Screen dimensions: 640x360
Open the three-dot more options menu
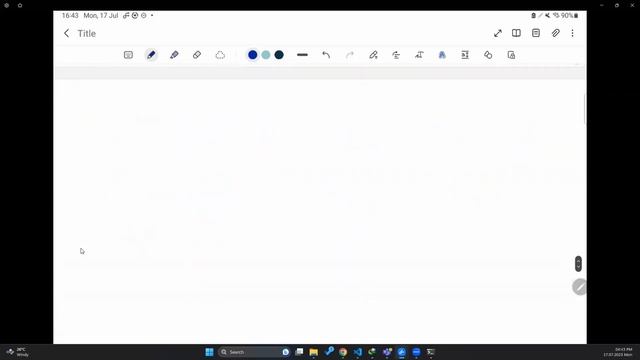coord(572,33)
